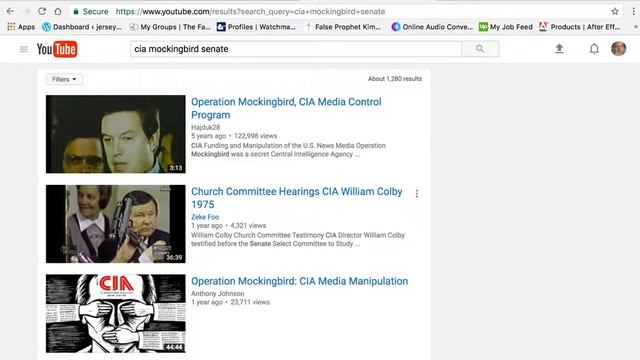Bookmark this page with the star icon
Screen dimensions: 640x360
pyautogui.click(x=615, y=11)
